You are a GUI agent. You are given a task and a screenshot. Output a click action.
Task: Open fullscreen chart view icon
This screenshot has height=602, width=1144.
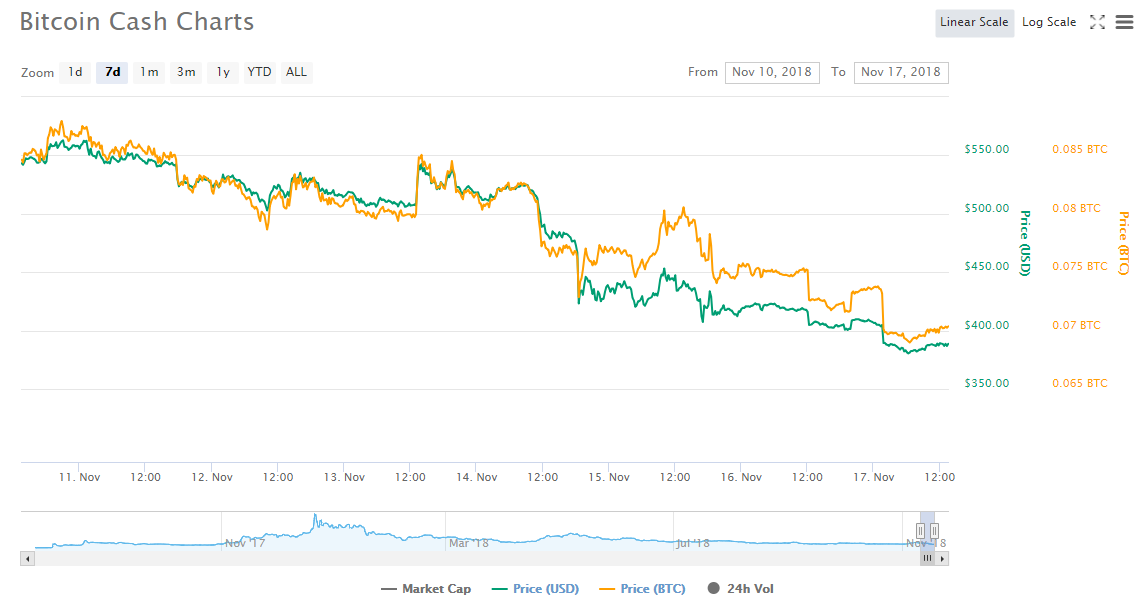click(x=1097, y=22)
